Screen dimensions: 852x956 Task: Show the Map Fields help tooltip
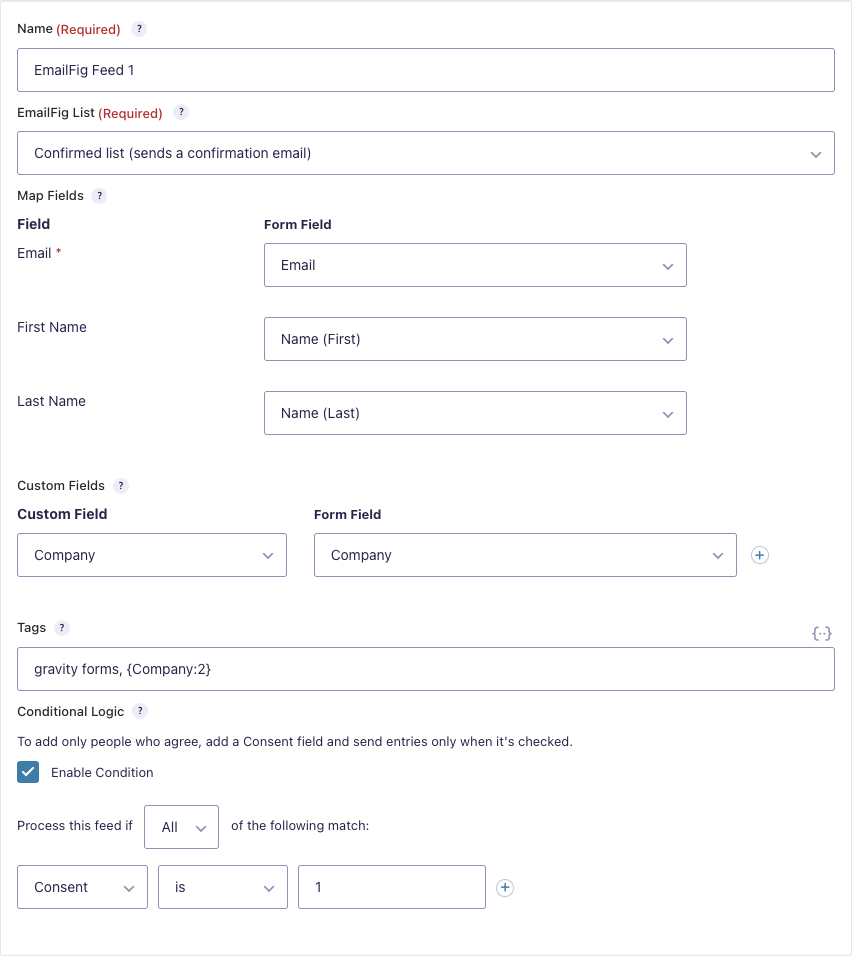click(x=99, y=196)
